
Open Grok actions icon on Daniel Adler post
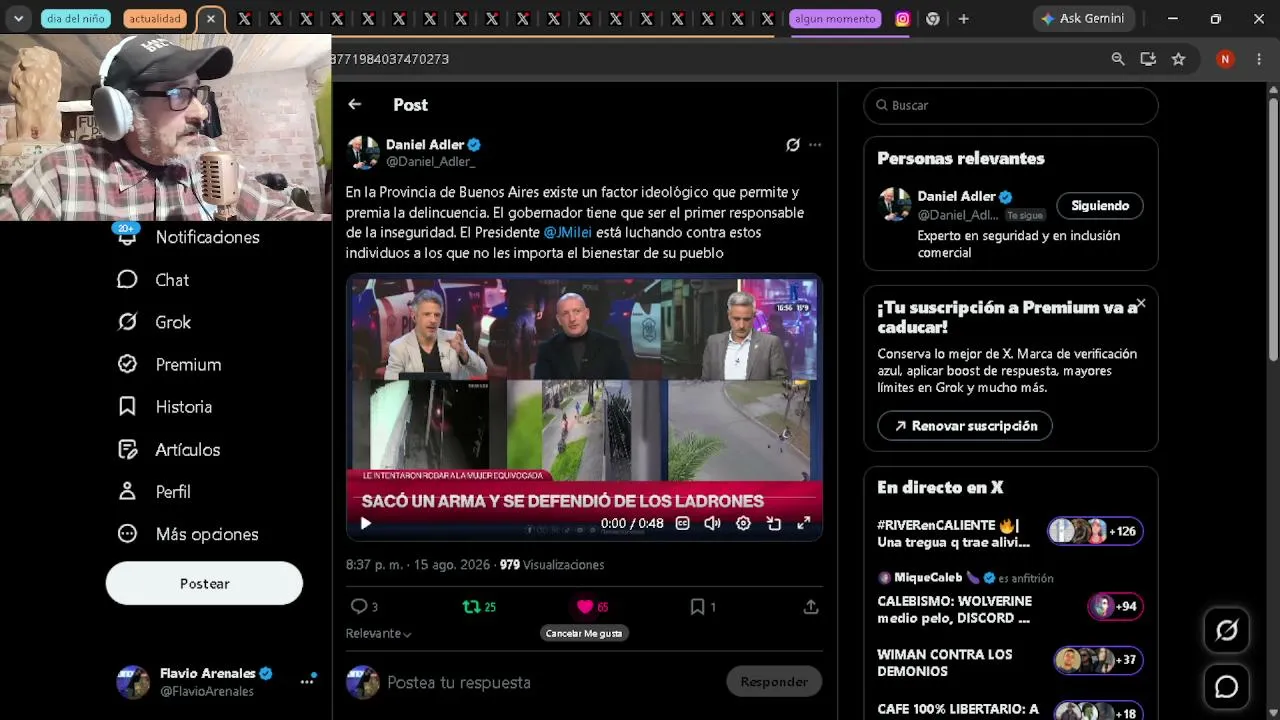point(793,145)
